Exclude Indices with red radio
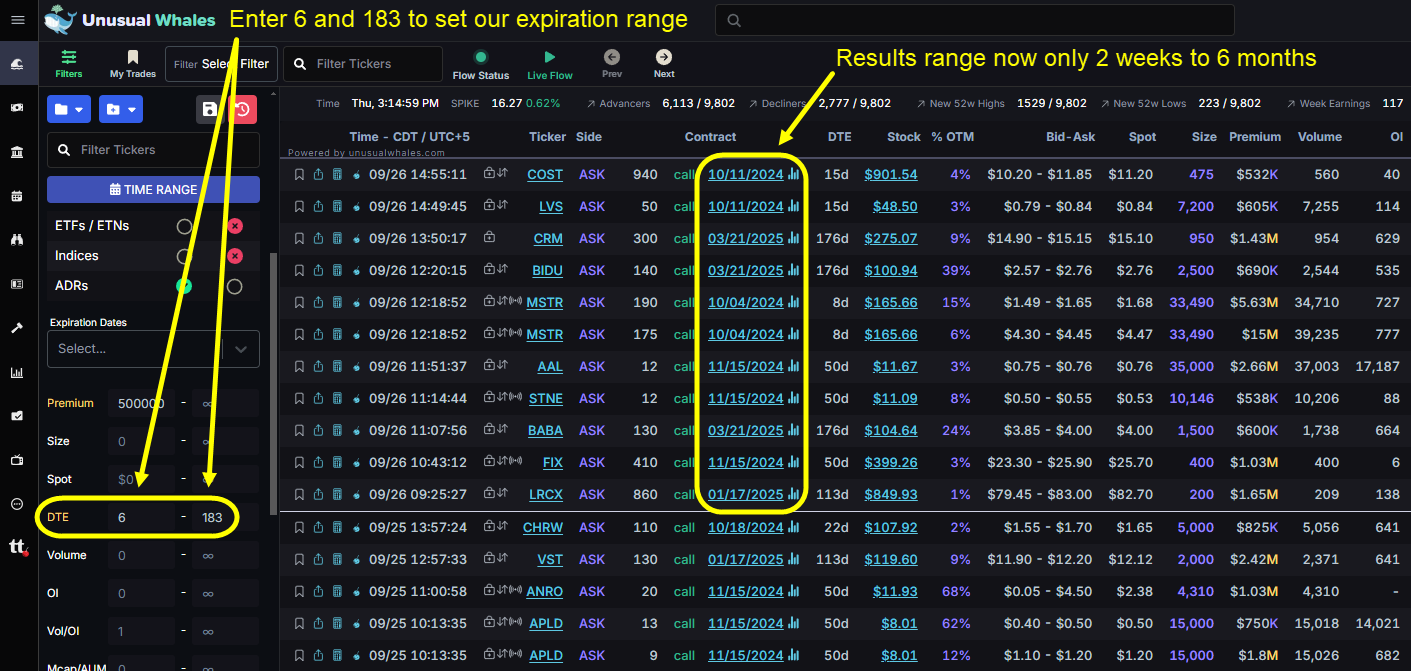Viewport: 1411px width, 671px height. point(235,256)
